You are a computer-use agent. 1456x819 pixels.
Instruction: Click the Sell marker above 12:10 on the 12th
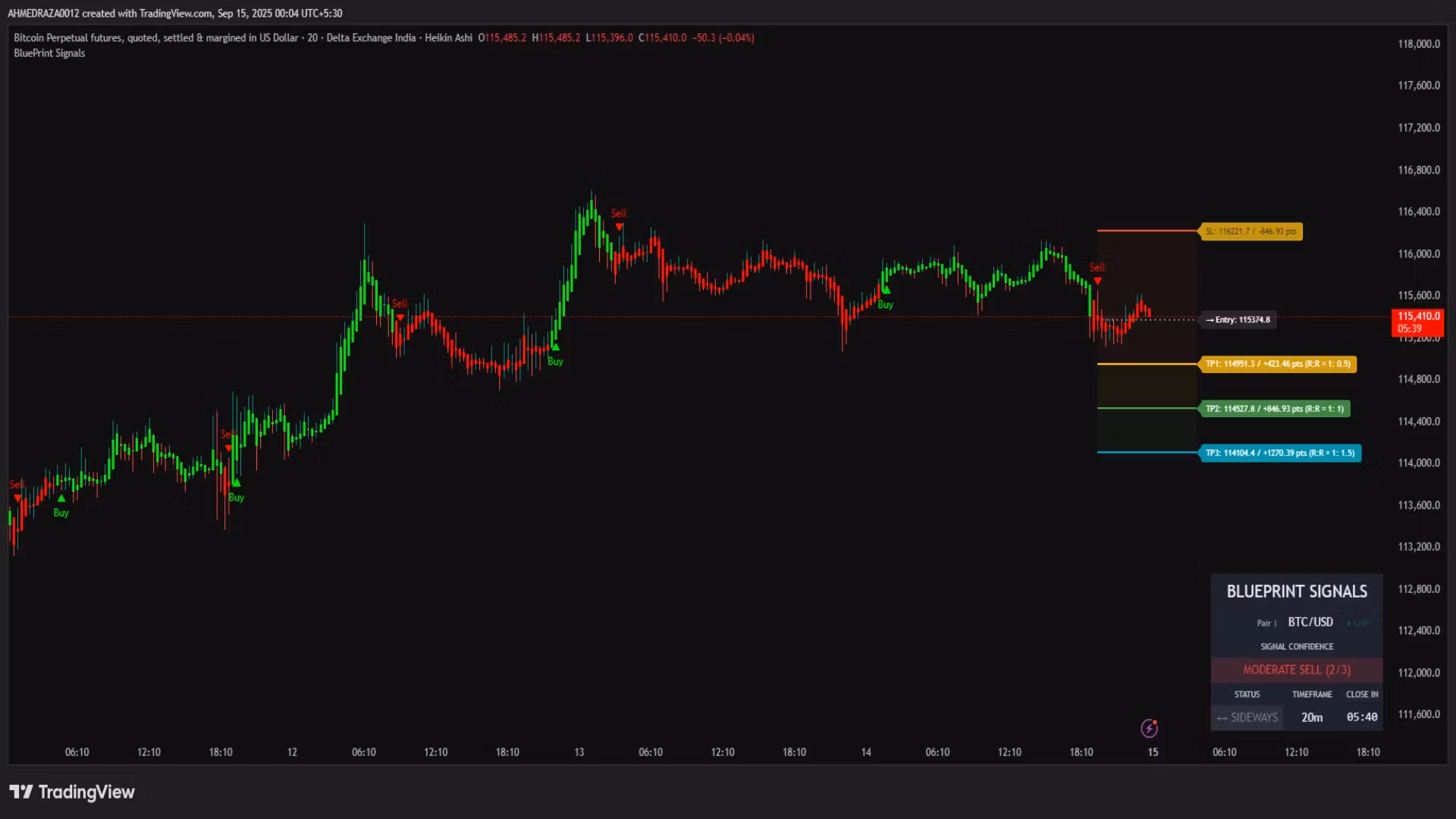point(400,316)
